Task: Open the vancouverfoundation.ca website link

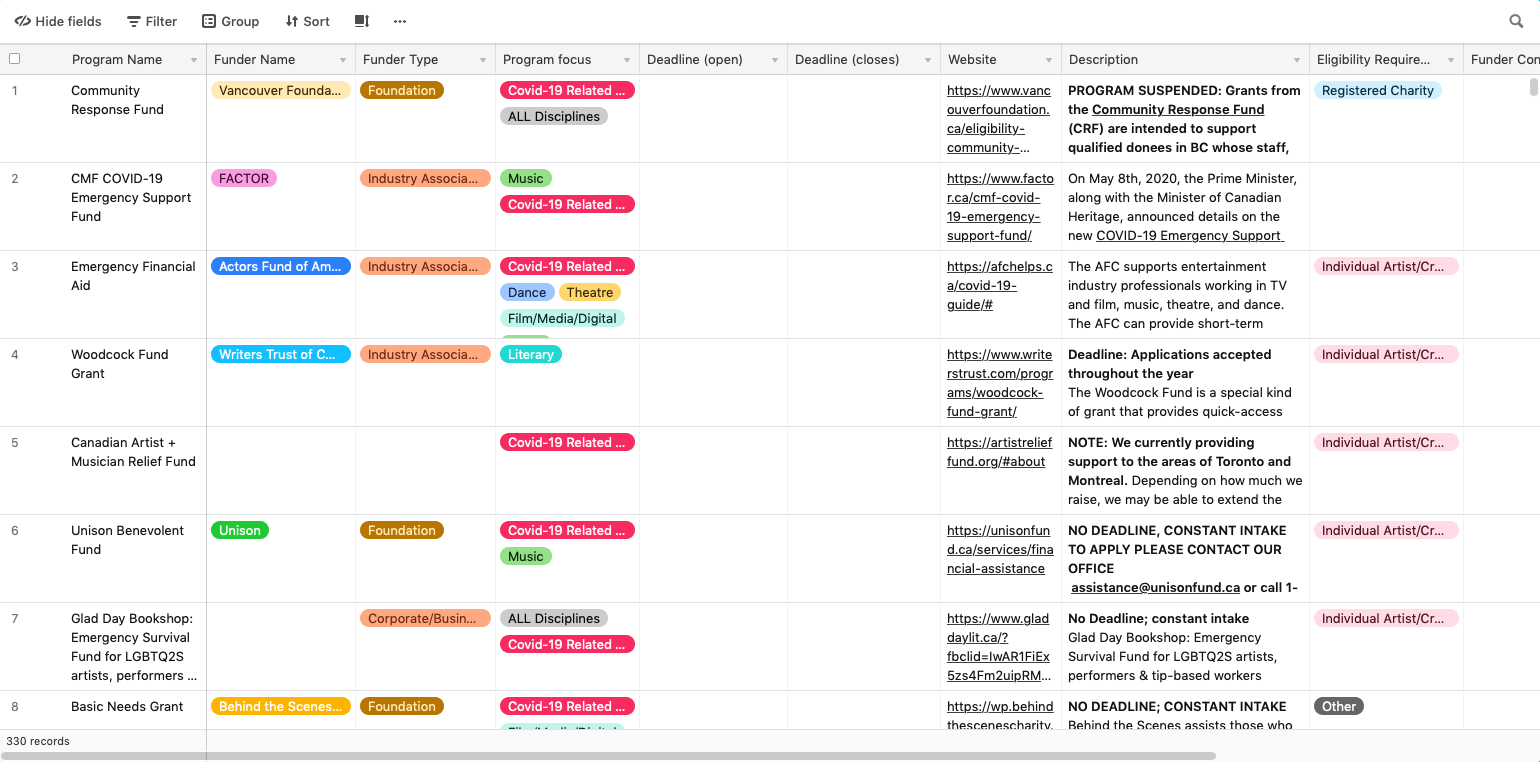Action: 999,119
